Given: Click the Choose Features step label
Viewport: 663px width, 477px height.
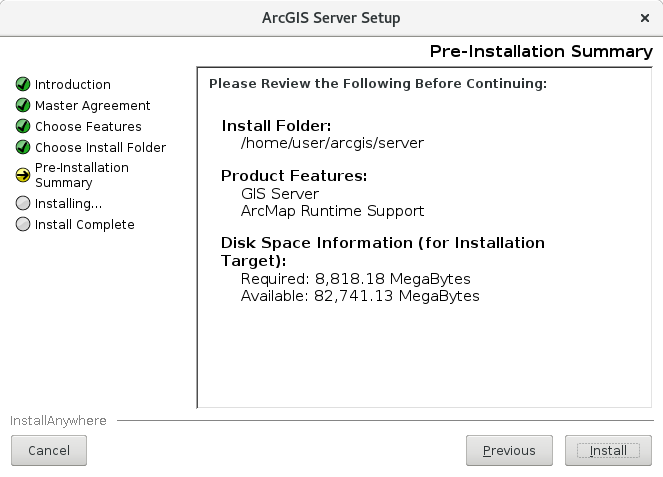Looking at the screenshot, I should coord(88,127).
